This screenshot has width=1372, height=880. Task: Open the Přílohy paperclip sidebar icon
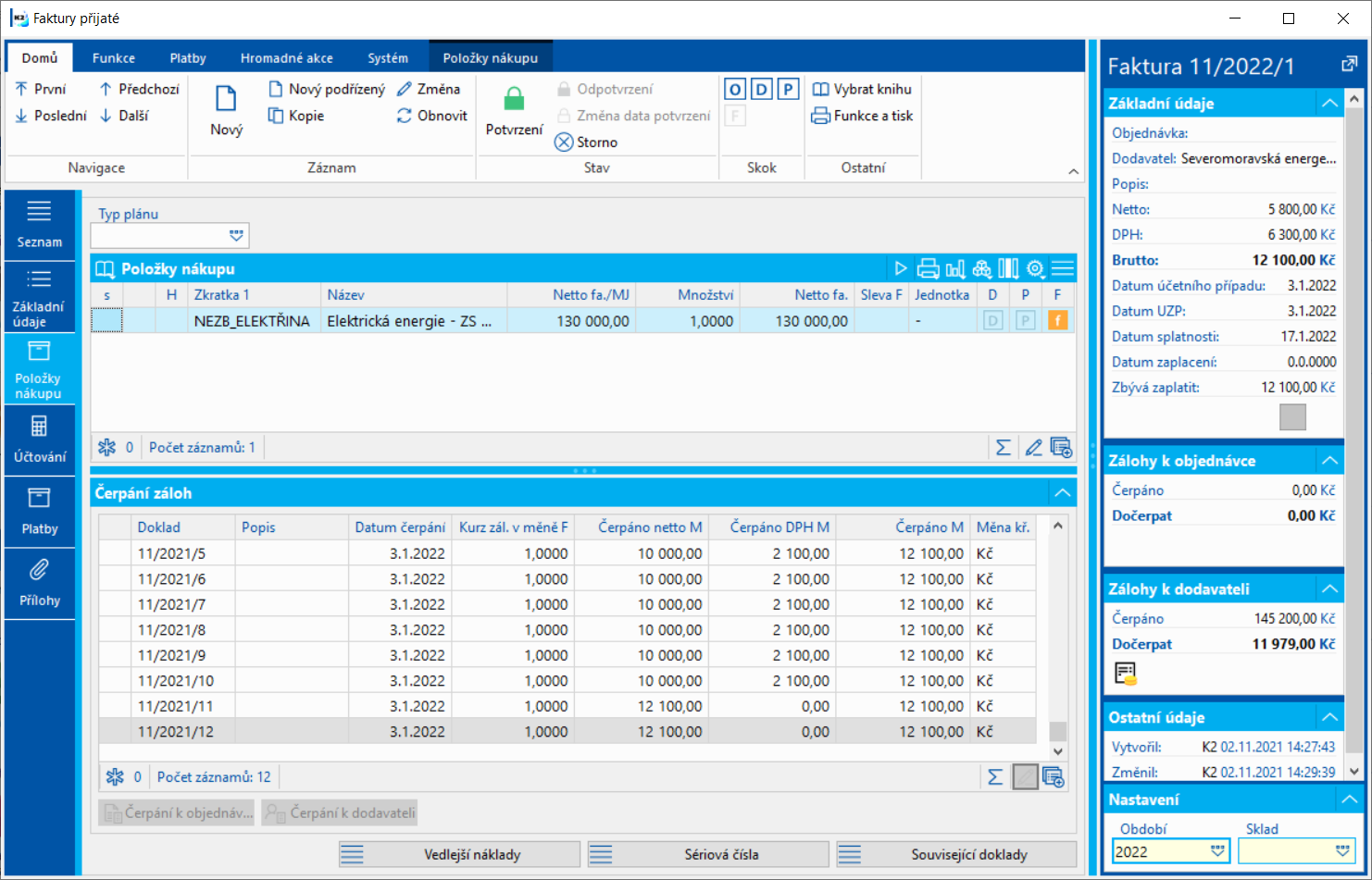point(39,570)
